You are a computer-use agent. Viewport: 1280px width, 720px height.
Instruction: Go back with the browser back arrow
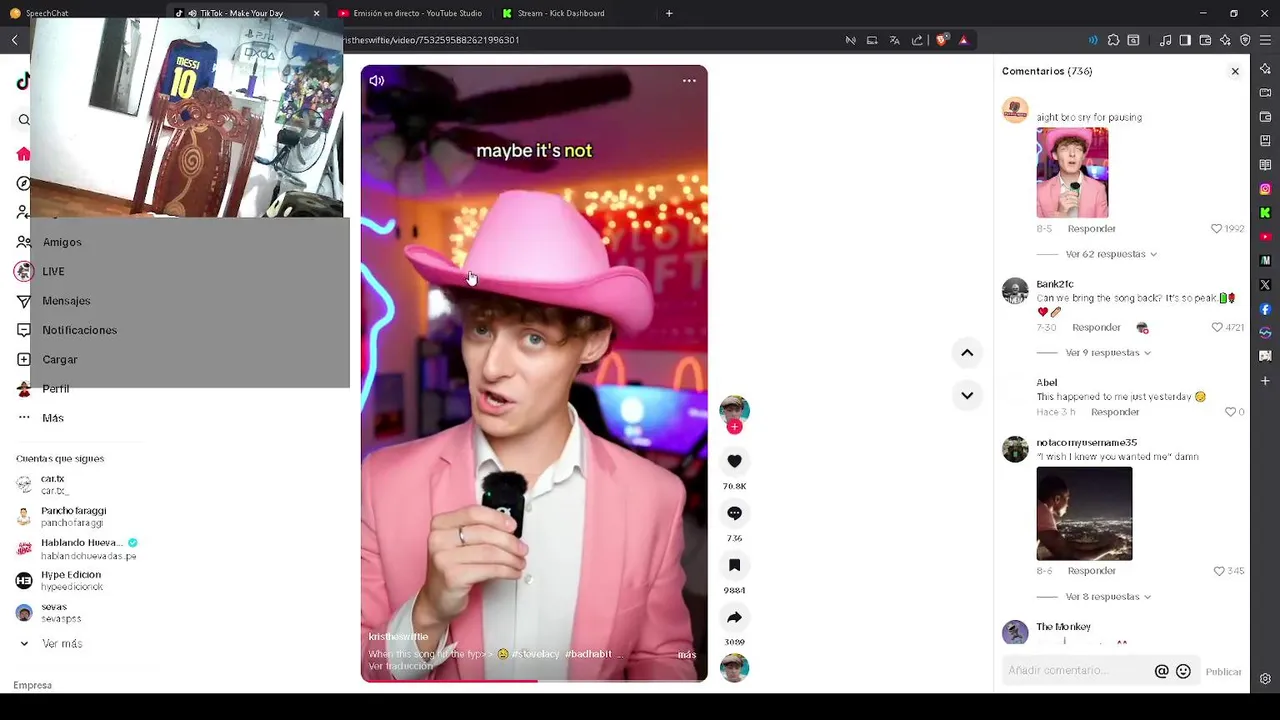(15, 40)
